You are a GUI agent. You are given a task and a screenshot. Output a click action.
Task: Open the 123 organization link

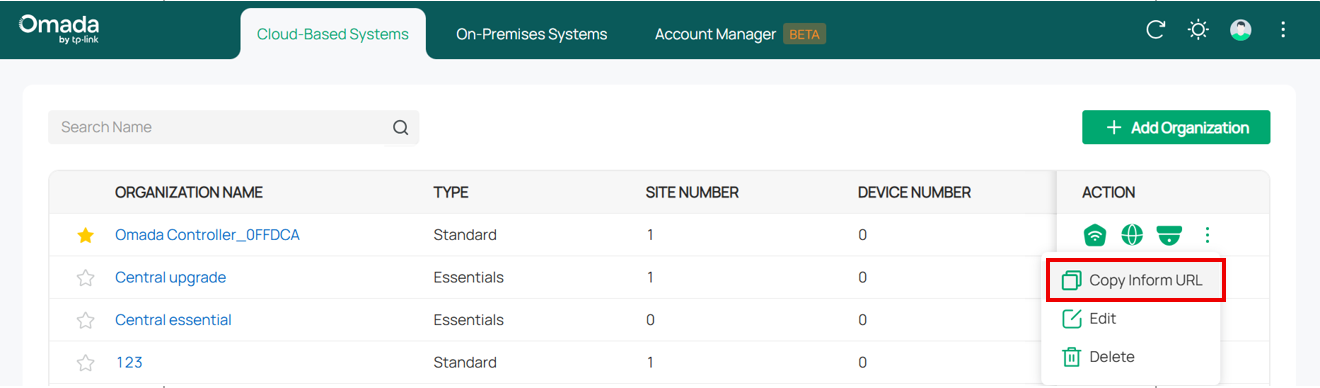coord(129,362)
